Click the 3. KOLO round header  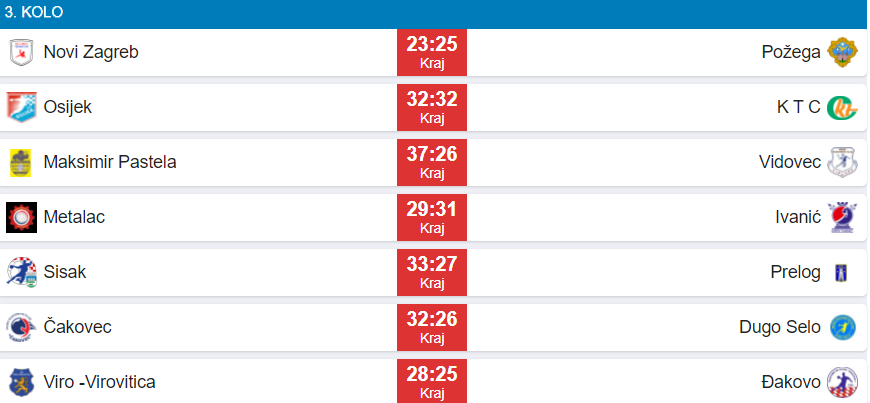[35, 14]
